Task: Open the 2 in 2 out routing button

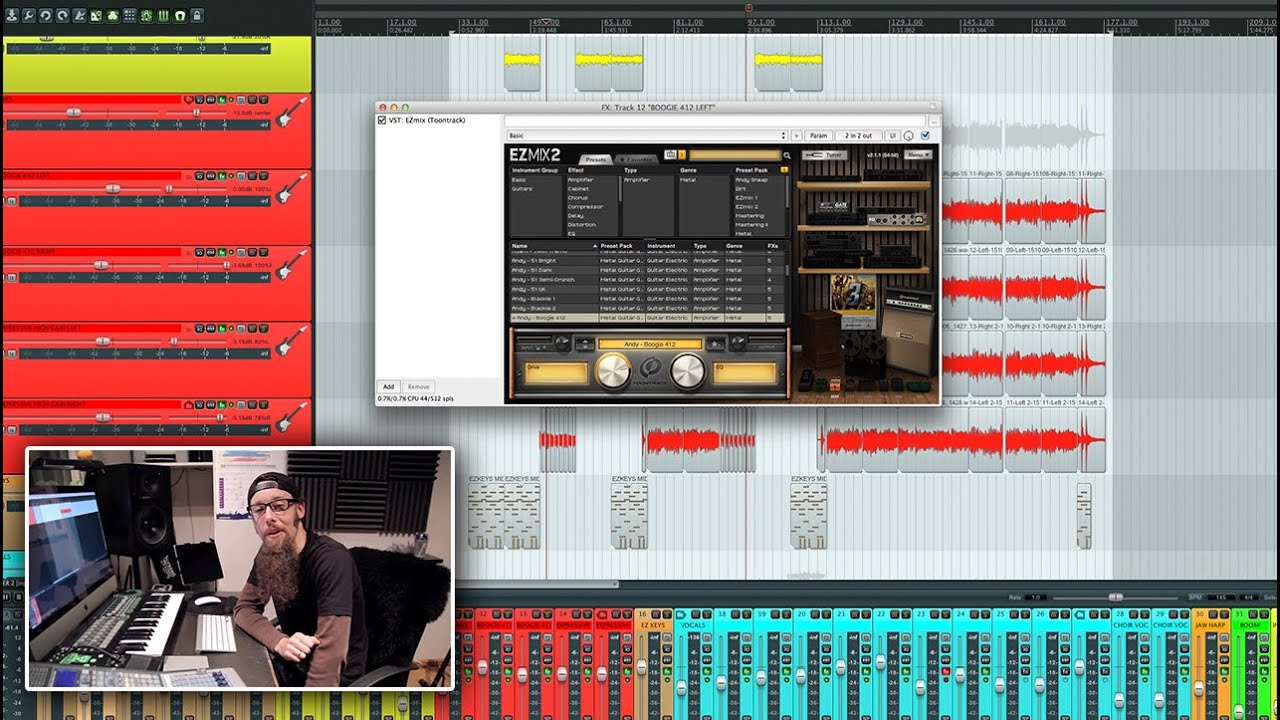Action: 858,135
